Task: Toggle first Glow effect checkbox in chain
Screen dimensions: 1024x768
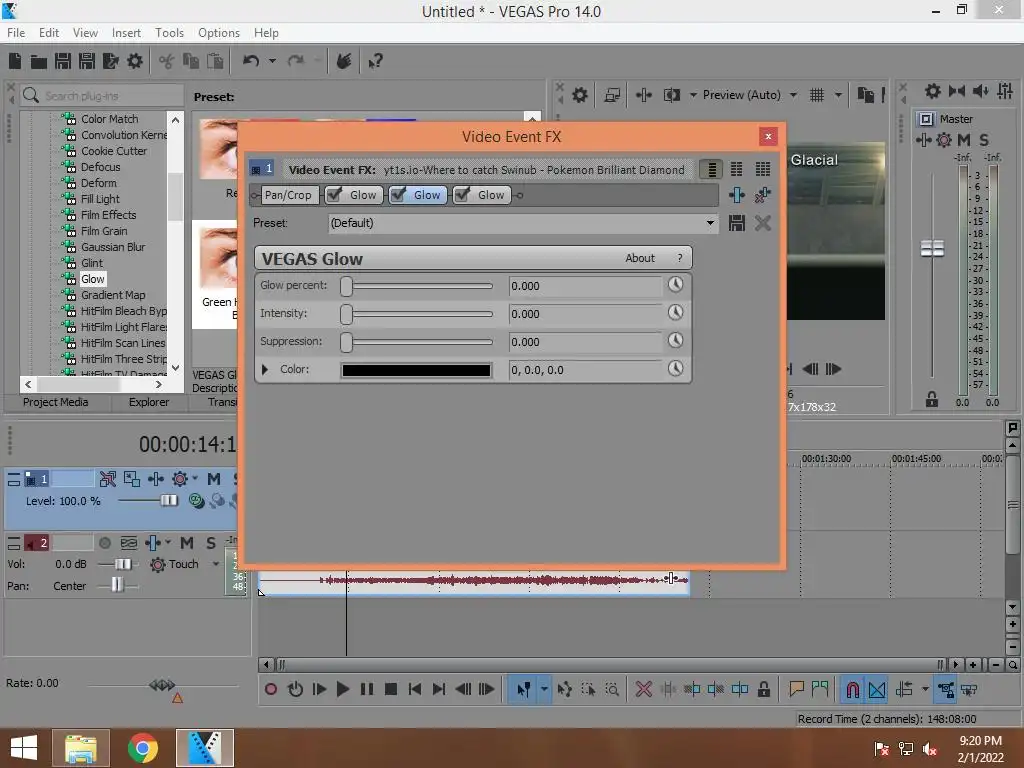Action: [x=334, y=195]
